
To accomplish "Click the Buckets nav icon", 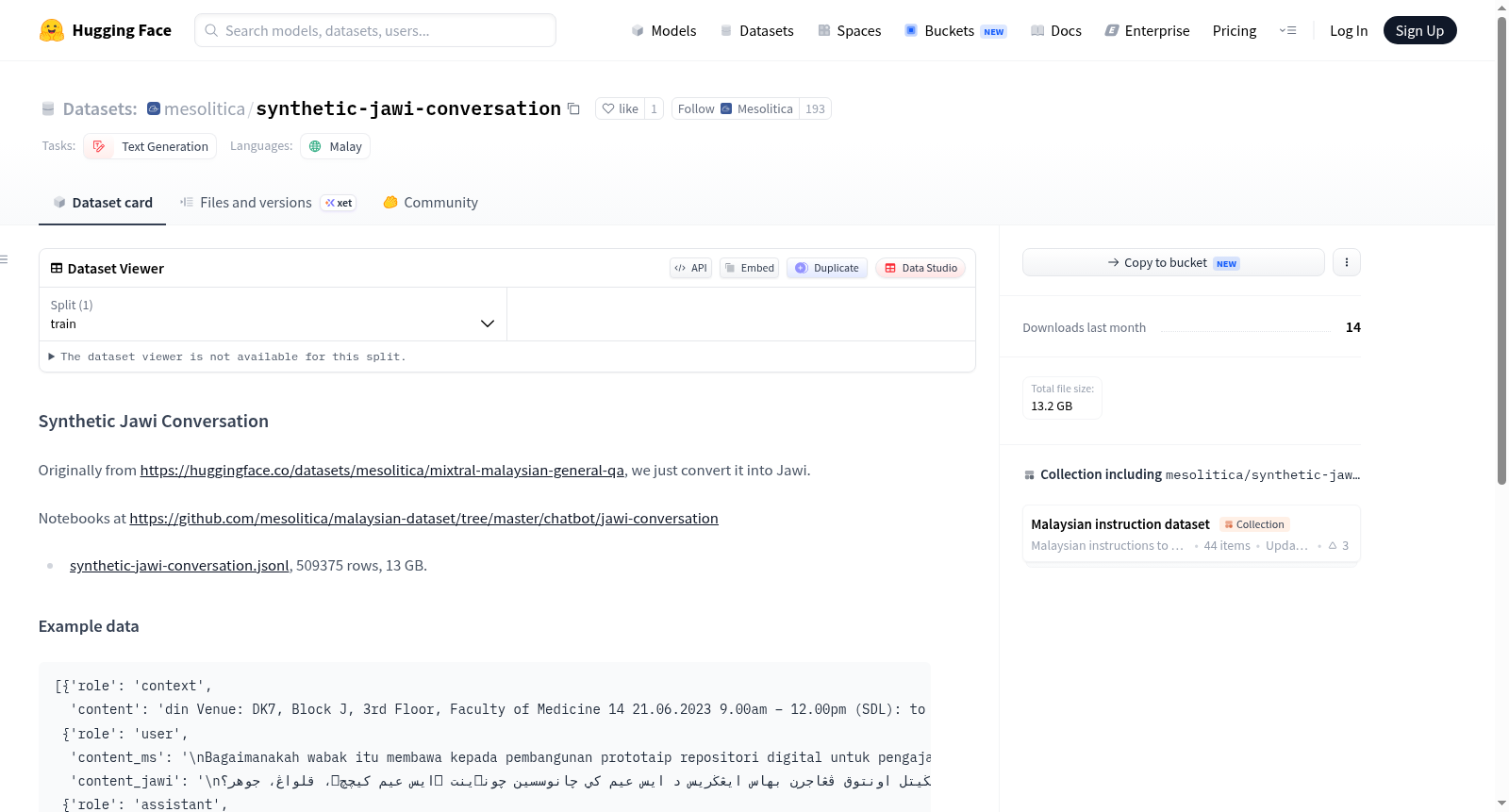I will pos(911,30).
